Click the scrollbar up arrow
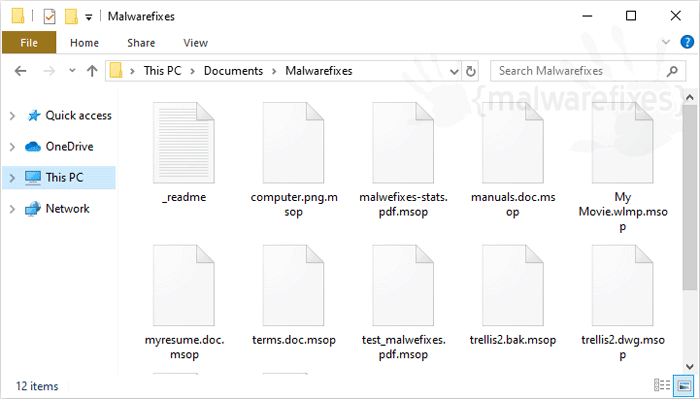700x399 pixels. [689, 97]
